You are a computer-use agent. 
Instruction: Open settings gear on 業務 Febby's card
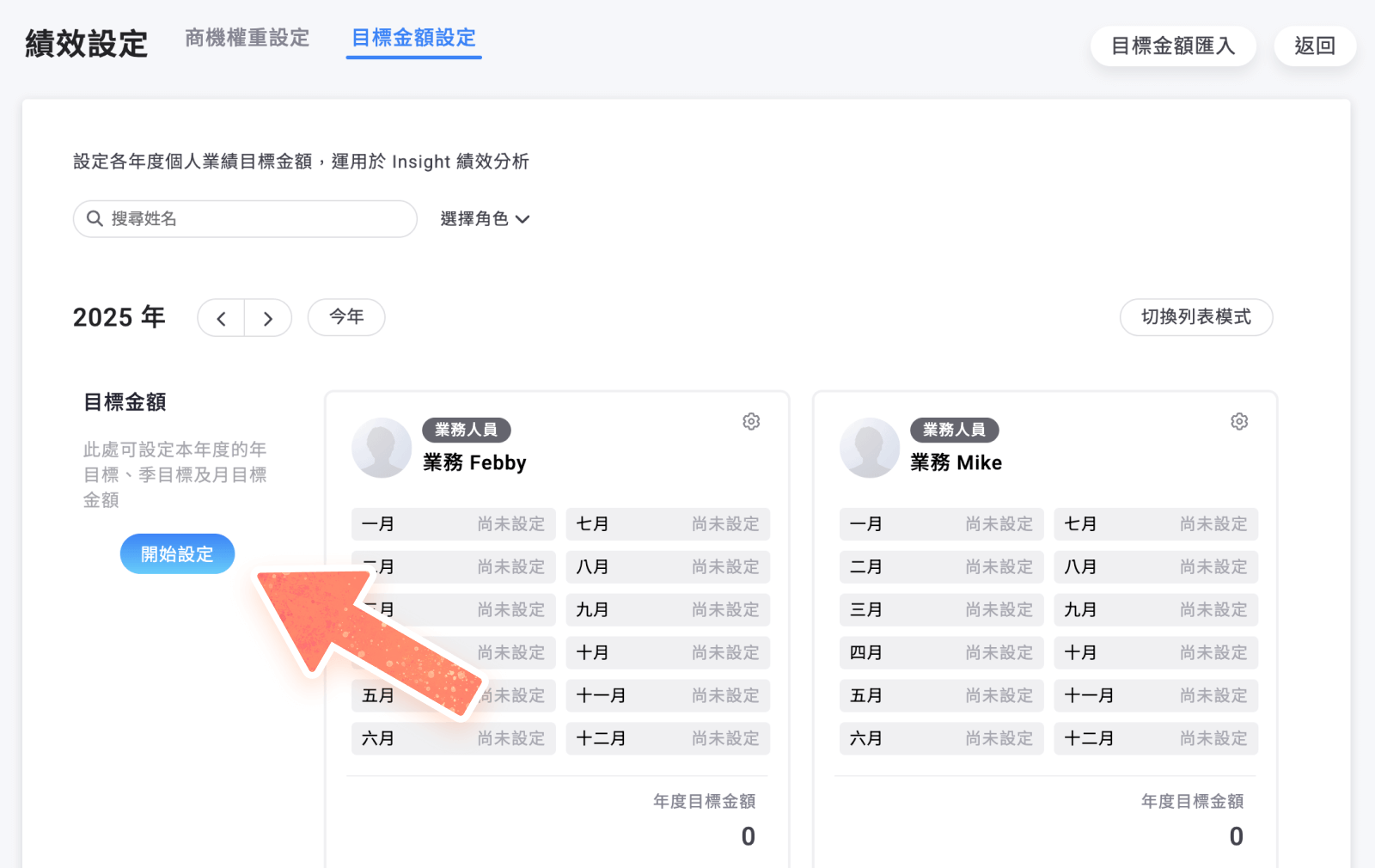[x=751, y=421]
